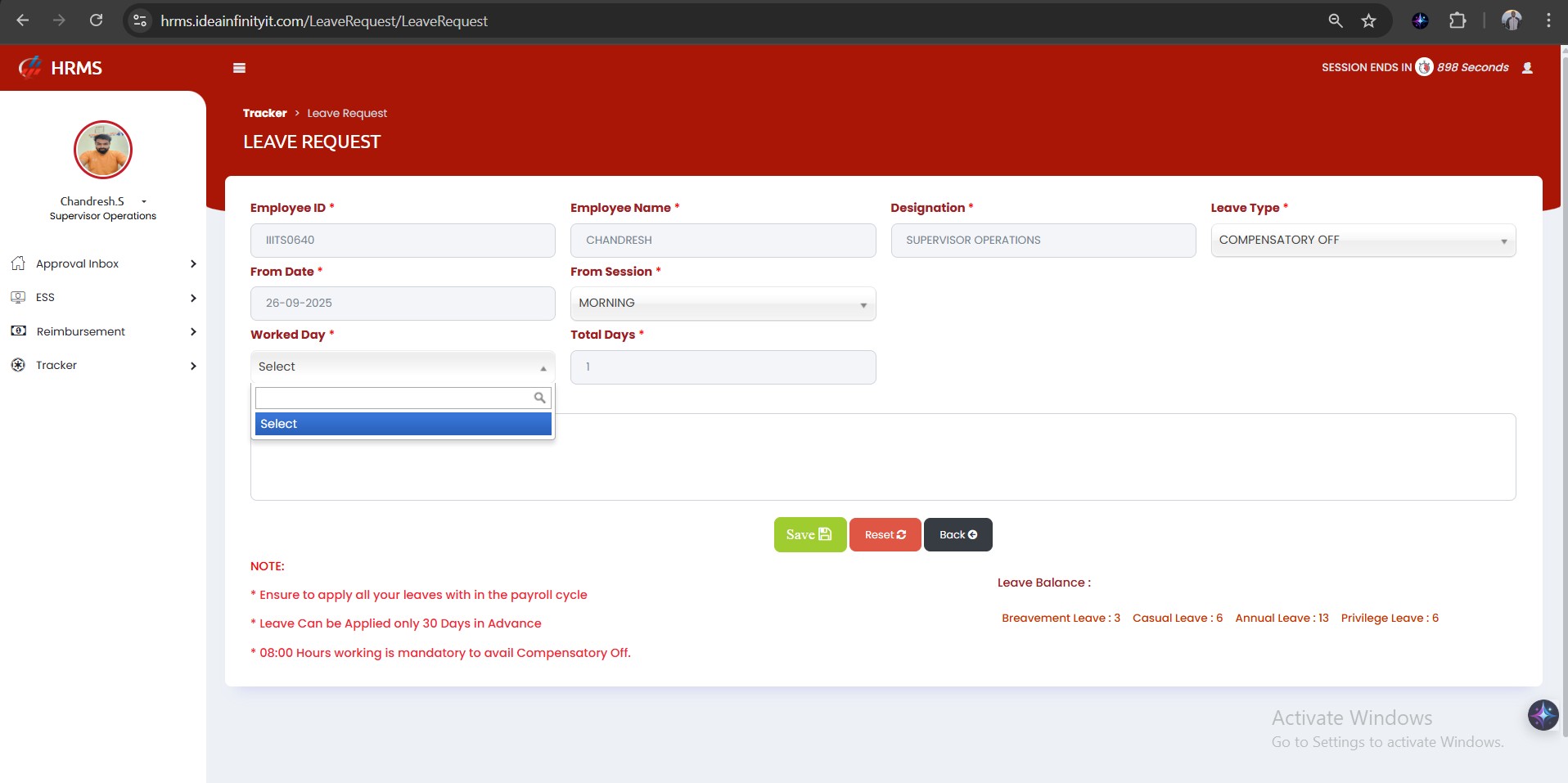The width and height of the screenshot is (1568, 783).
Task: Open the Leave Type dropdown
Action: coord(1363,241)
